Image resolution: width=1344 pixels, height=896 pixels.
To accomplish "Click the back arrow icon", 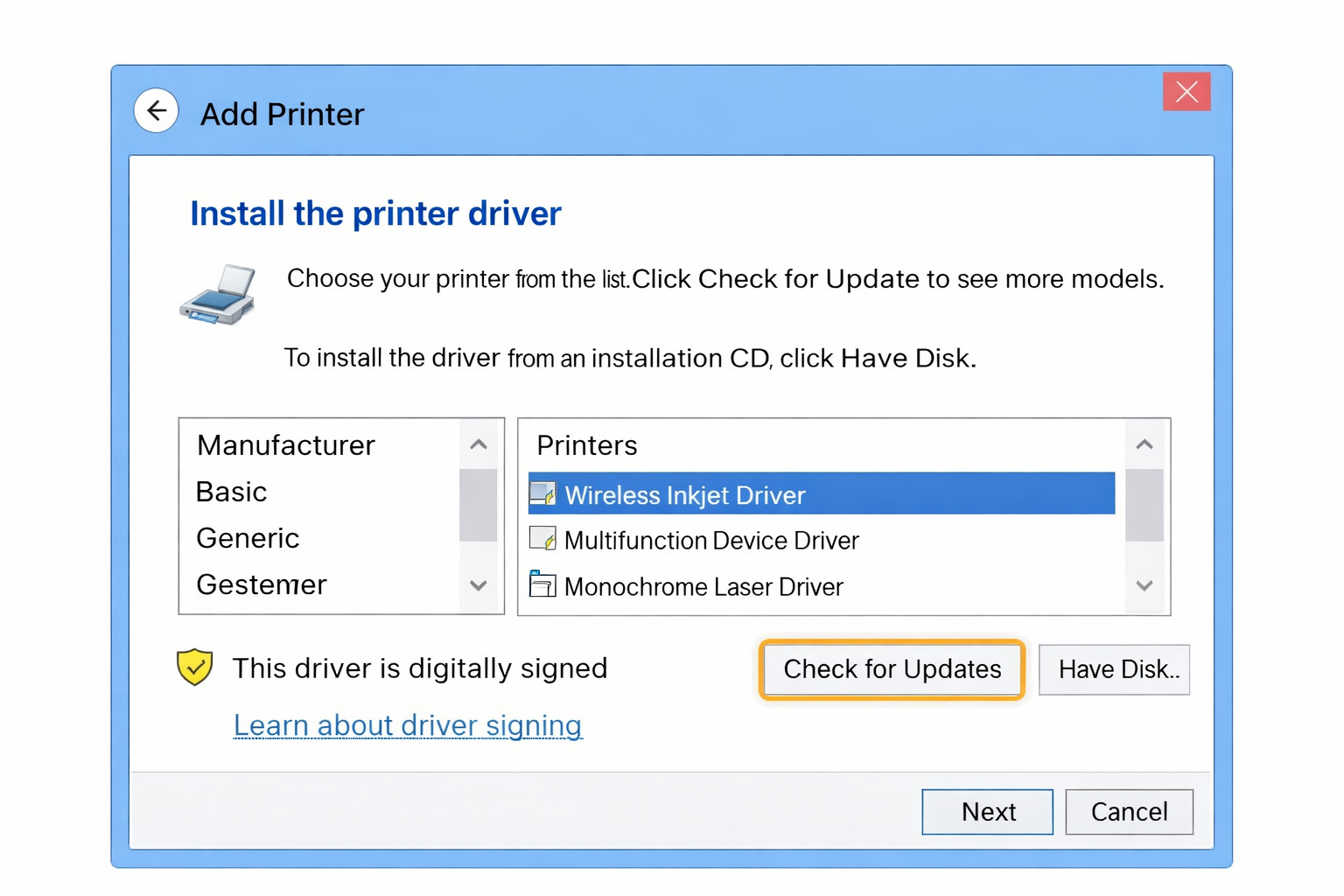I will (157, 111).
